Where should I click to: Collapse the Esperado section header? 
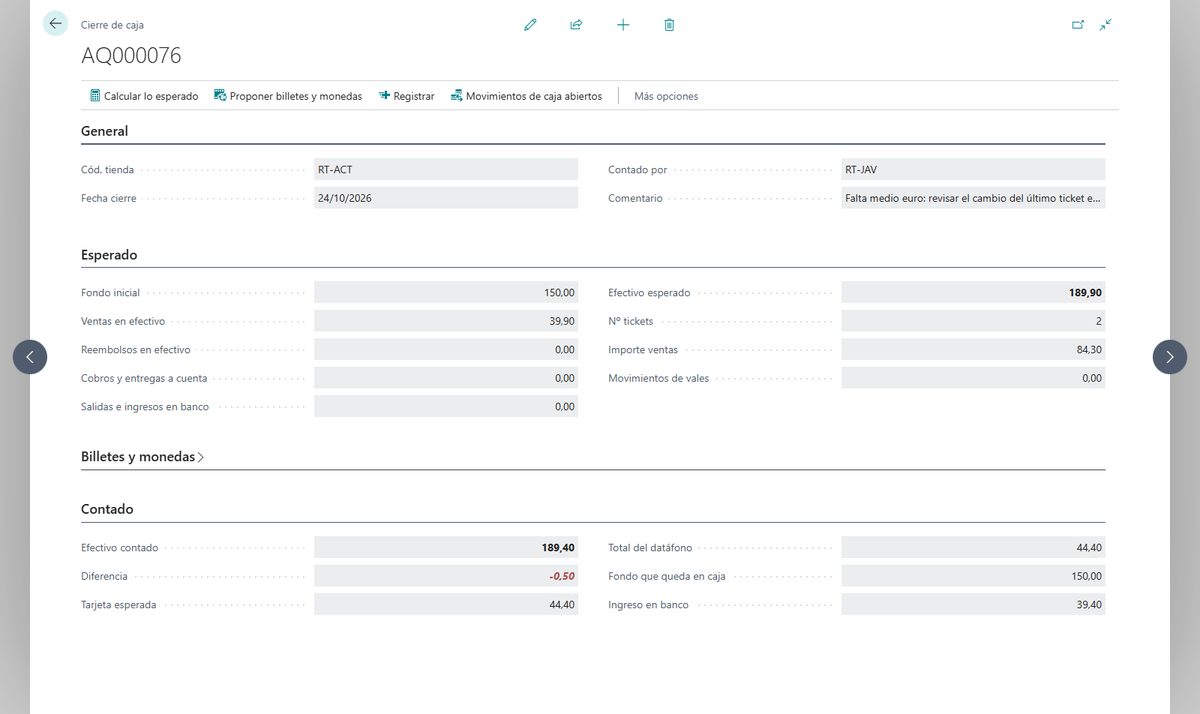click(109, 255)
